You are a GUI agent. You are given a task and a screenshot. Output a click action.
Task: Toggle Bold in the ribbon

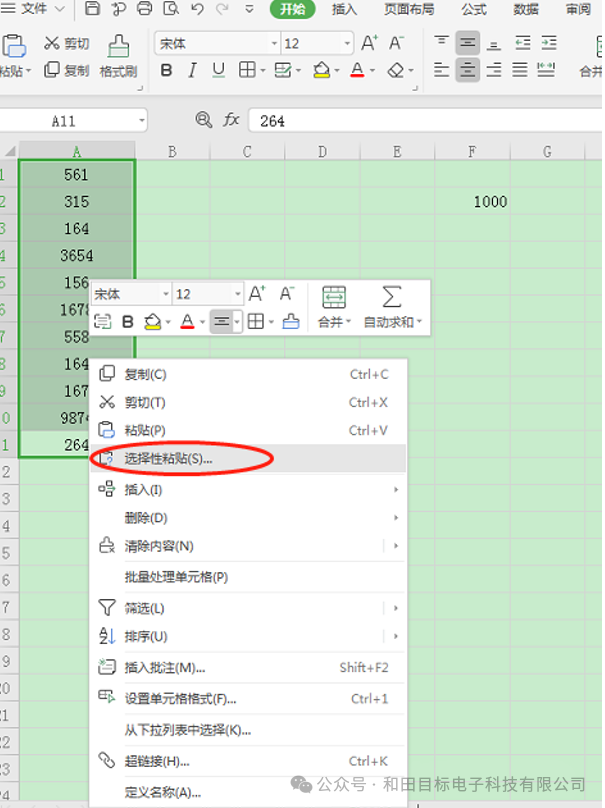[166, 70]
